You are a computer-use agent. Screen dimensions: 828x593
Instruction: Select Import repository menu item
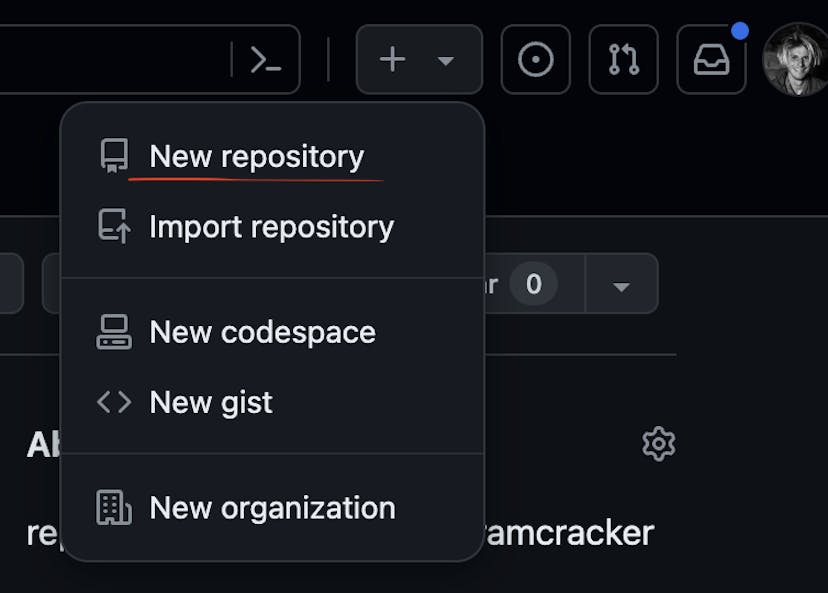pyautogui.click(x=271, y=227)
